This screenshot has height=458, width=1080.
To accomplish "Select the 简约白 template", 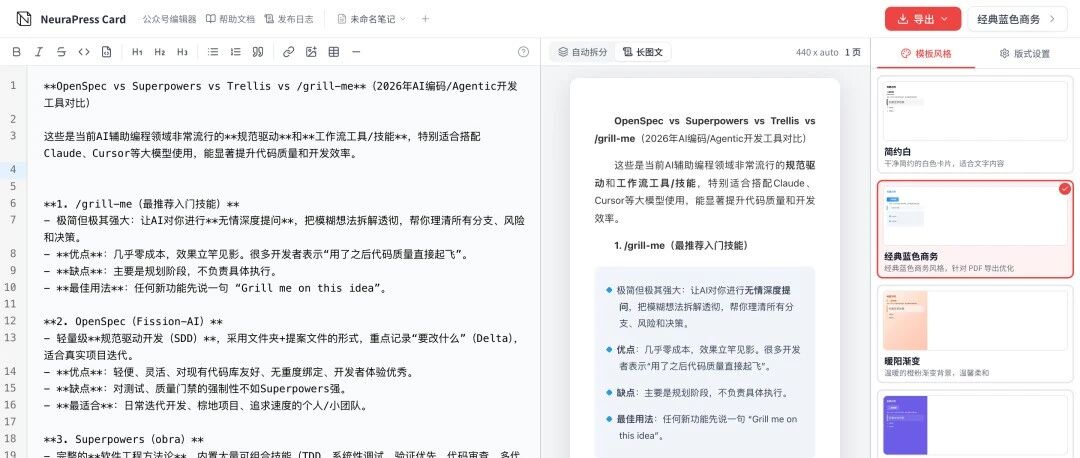I will (975, 124).
